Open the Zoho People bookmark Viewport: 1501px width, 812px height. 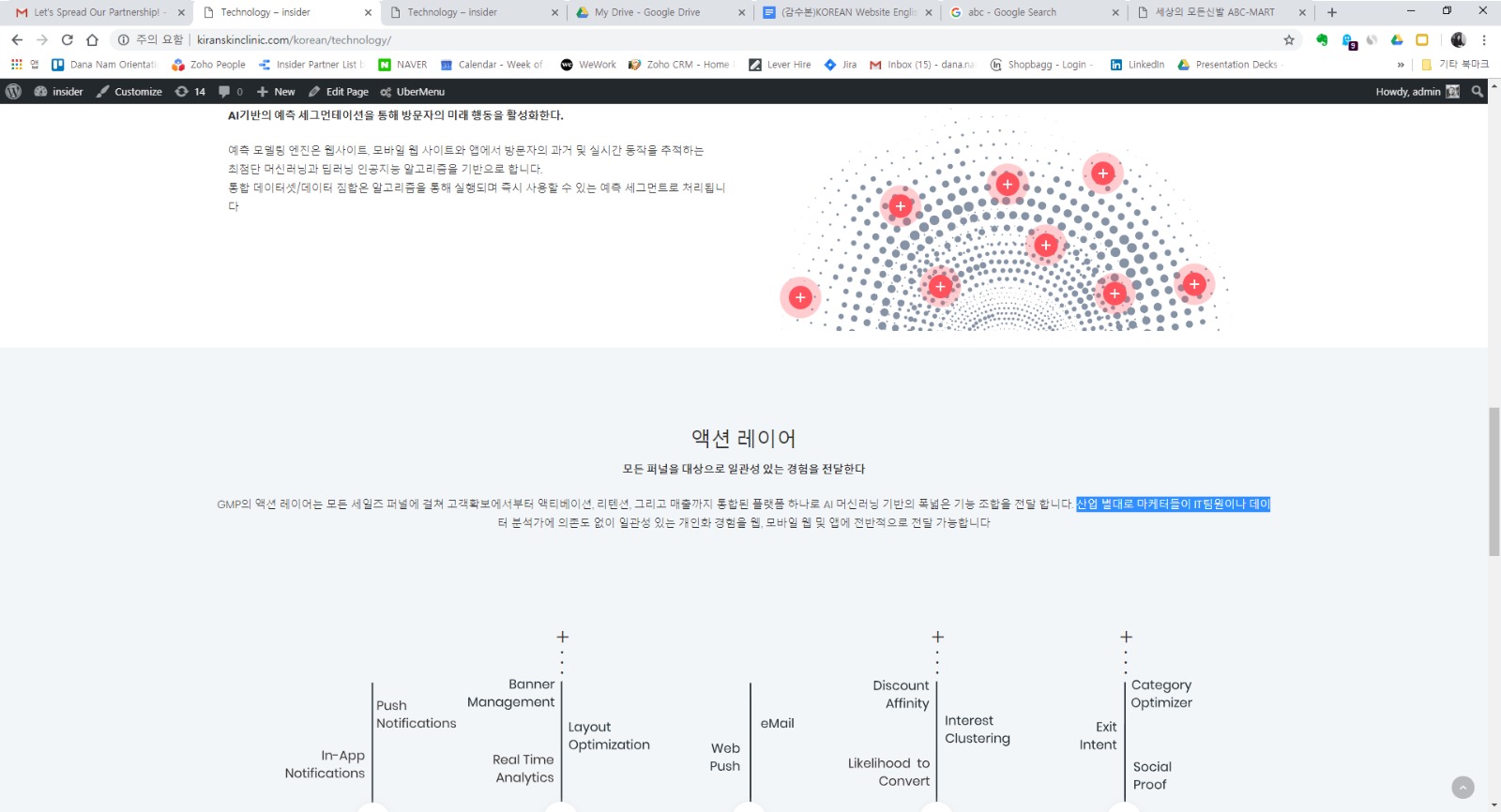pos(208,65)
